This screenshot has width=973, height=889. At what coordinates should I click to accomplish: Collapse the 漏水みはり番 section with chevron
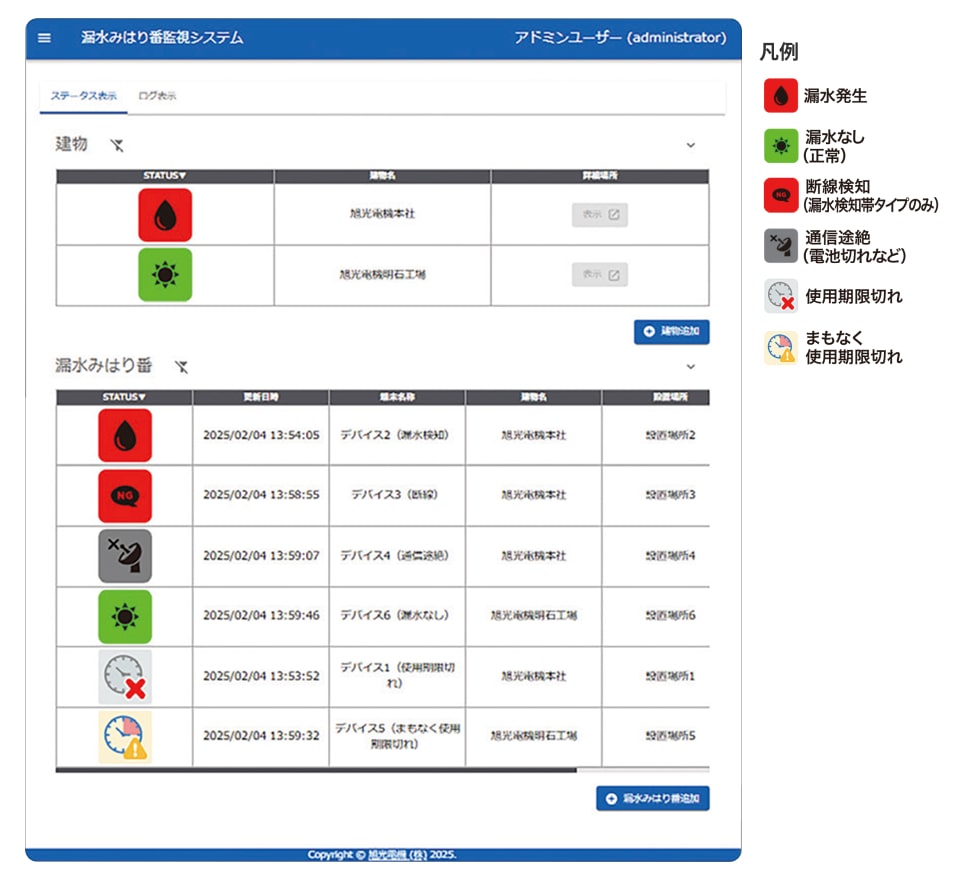tap(690, 367)
